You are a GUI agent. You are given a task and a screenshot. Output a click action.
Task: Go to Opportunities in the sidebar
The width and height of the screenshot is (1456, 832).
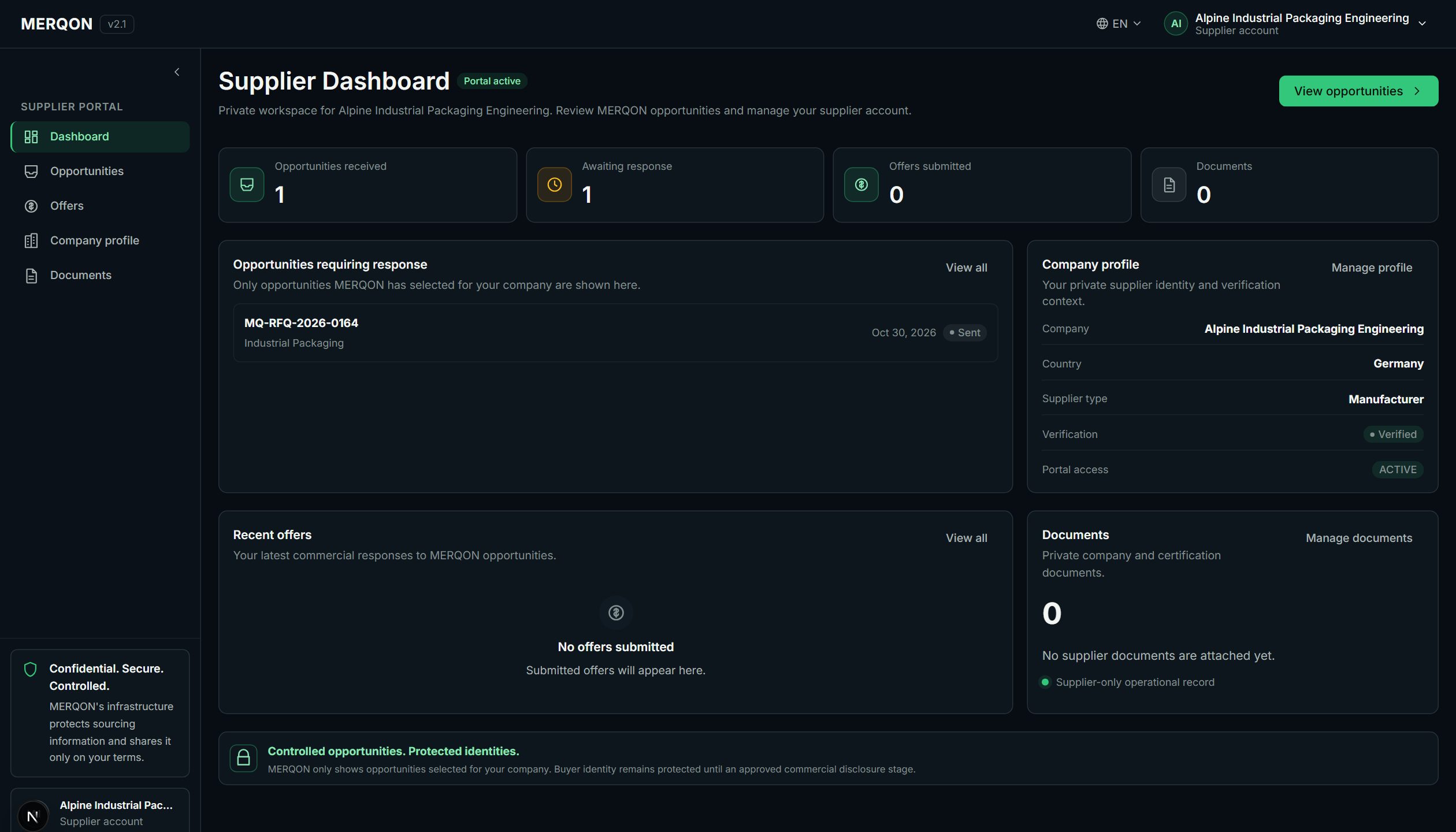(100, 171)
